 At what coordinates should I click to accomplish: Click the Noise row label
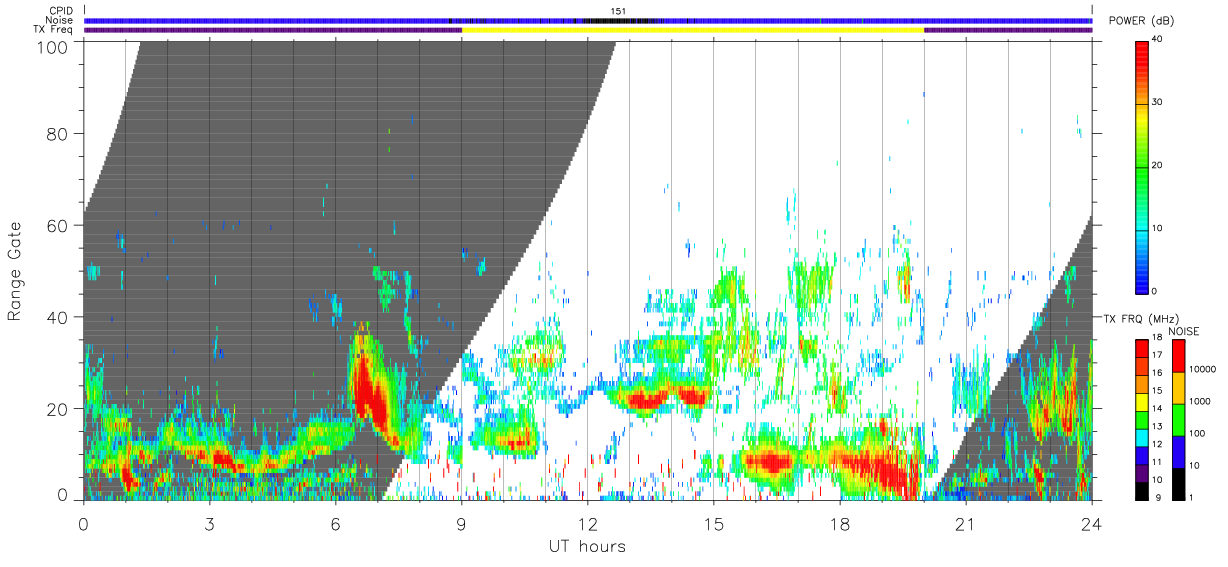pos(59,20)
